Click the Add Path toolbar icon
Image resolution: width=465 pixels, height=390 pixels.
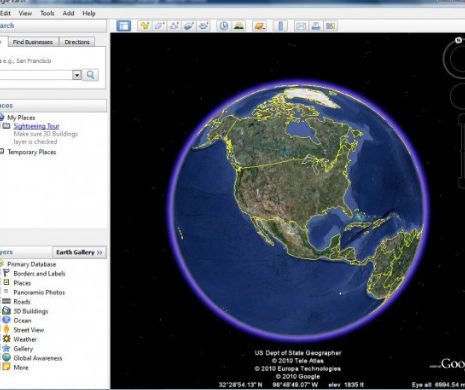[x=174, y=26]
